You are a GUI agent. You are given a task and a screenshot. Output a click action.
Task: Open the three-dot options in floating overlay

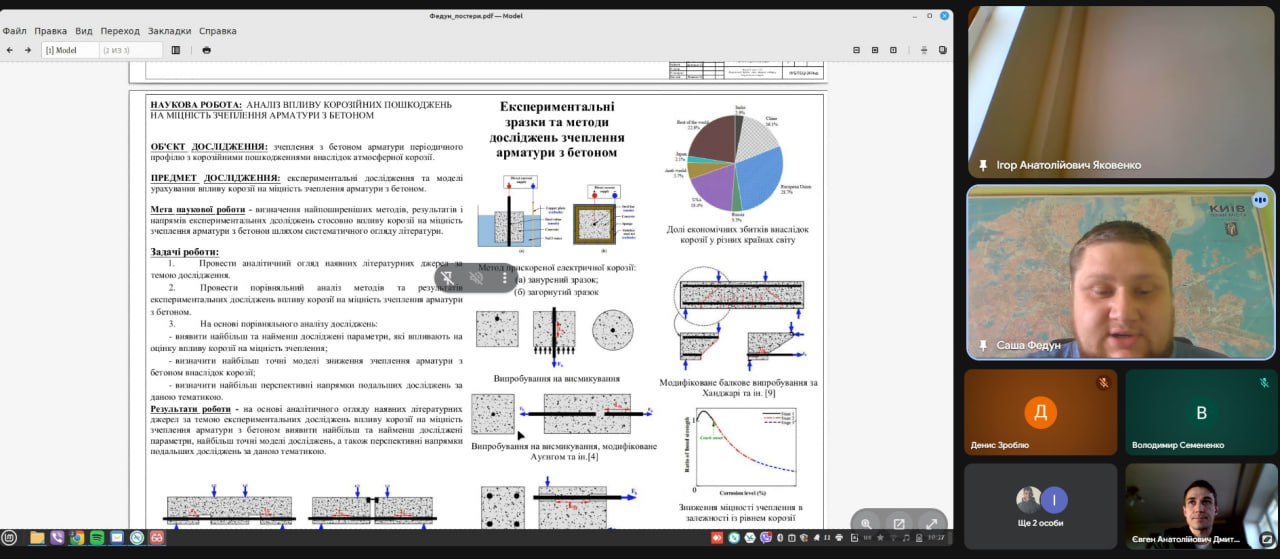pos(503,278)
